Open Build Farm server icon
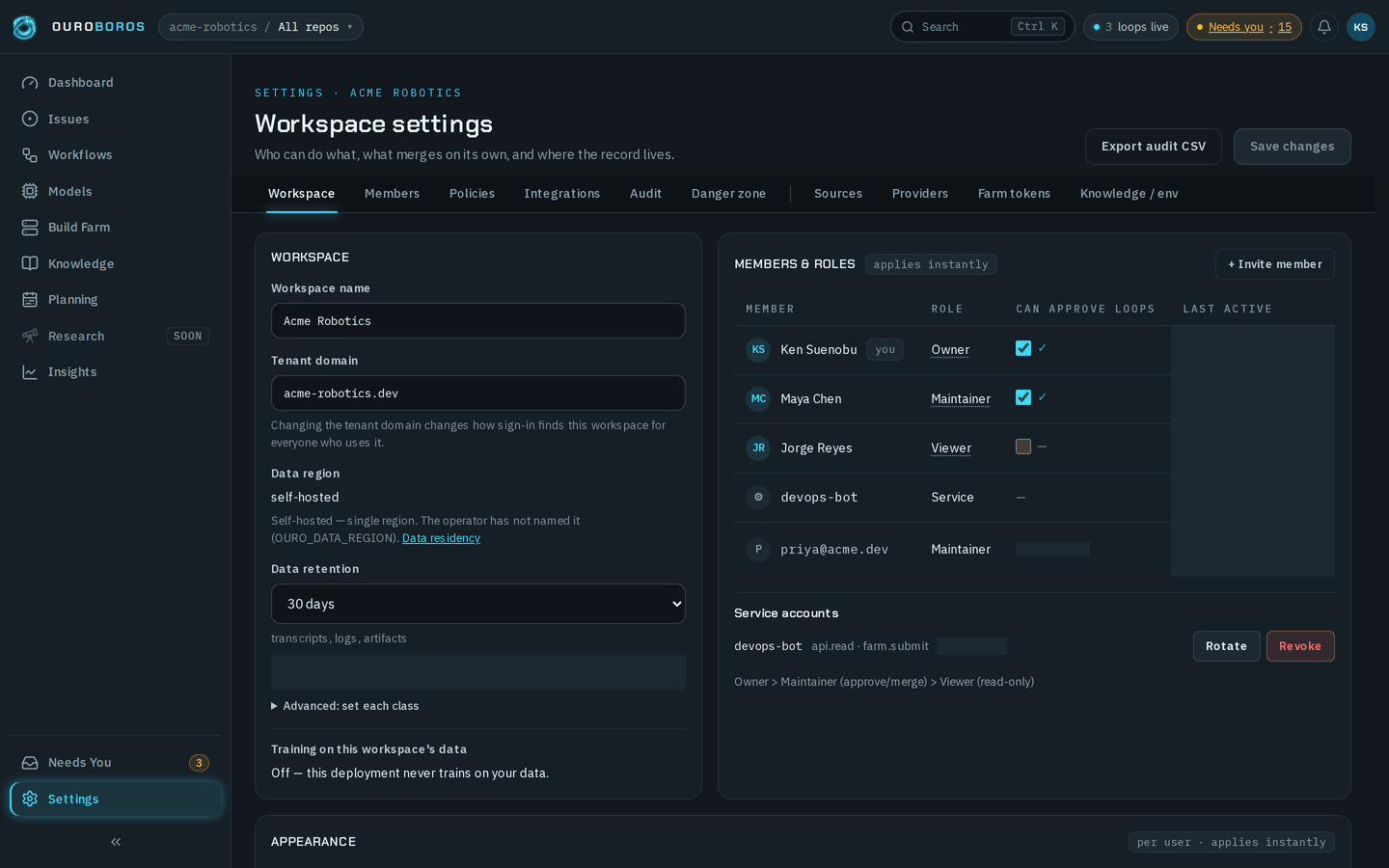The image size is (1389, 868). pyautogui.click(x=30, y=228)
